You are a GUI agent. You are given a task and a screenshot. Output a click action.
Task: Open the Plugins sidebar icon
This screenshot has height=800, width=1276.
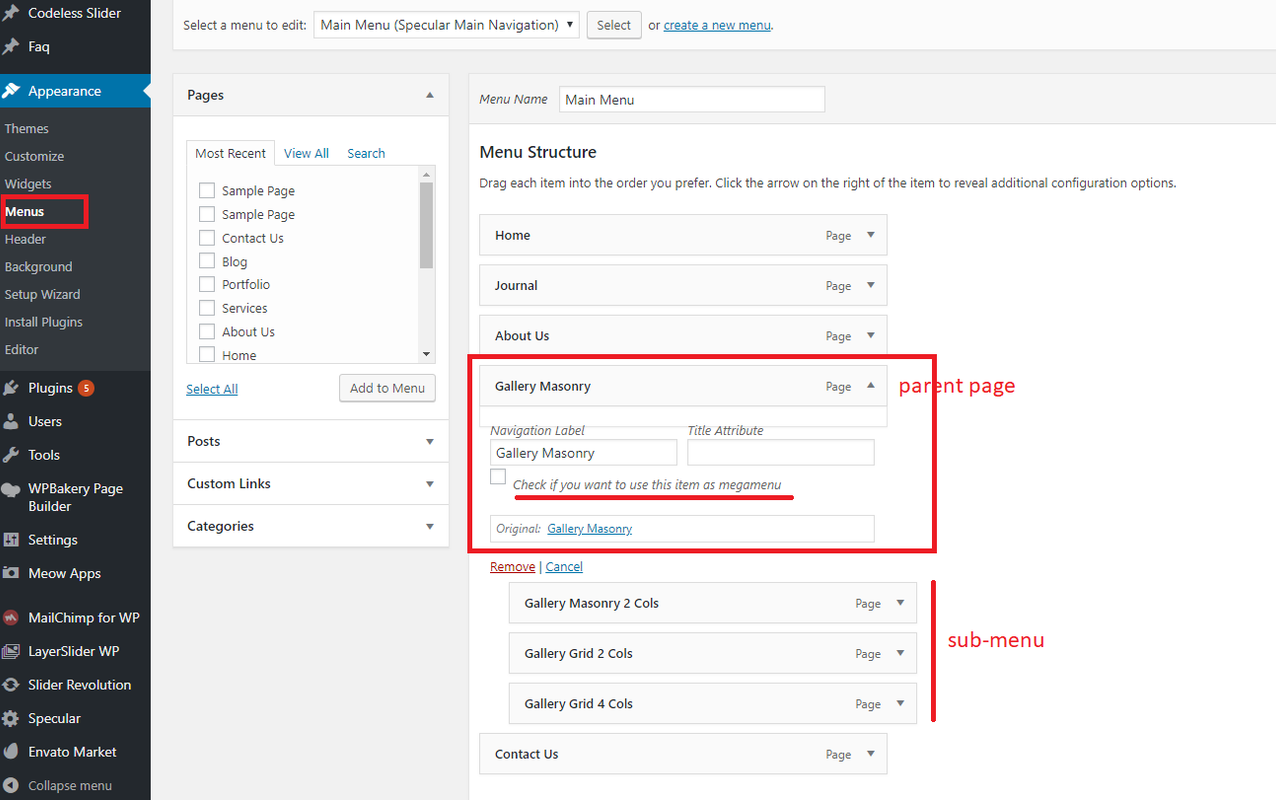(11, 388)
